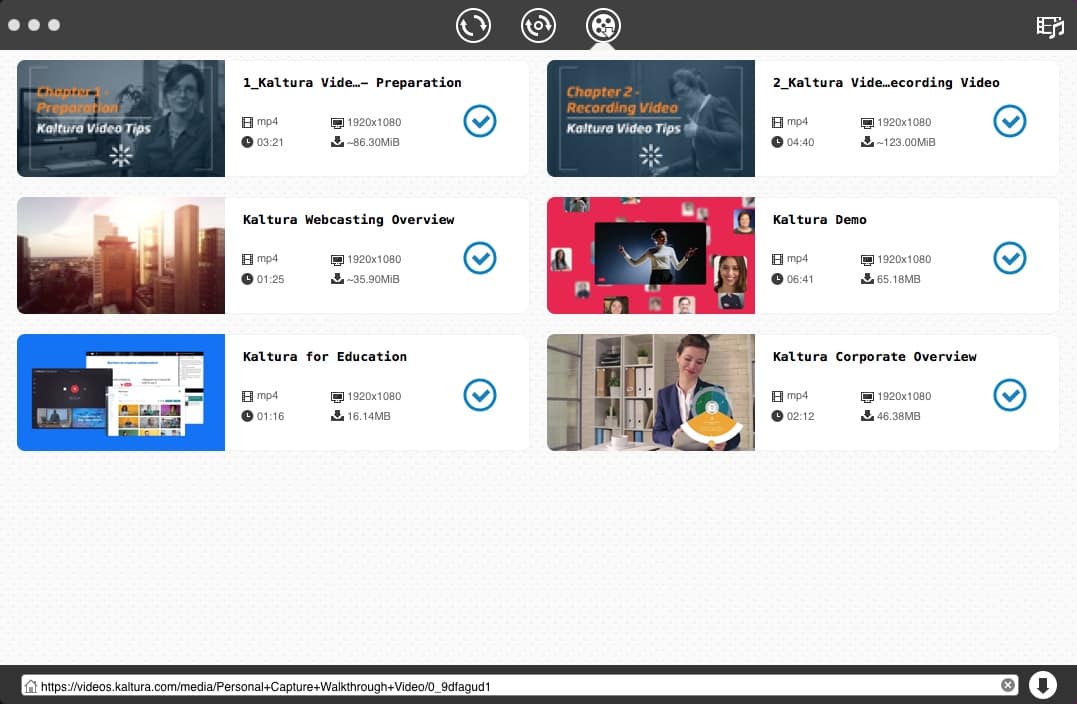This screenshot has width=1077, height=704.
Task: Click the monitor icon in Kaltura for Education
Action: pyautogui.click(x=337, y=397)
